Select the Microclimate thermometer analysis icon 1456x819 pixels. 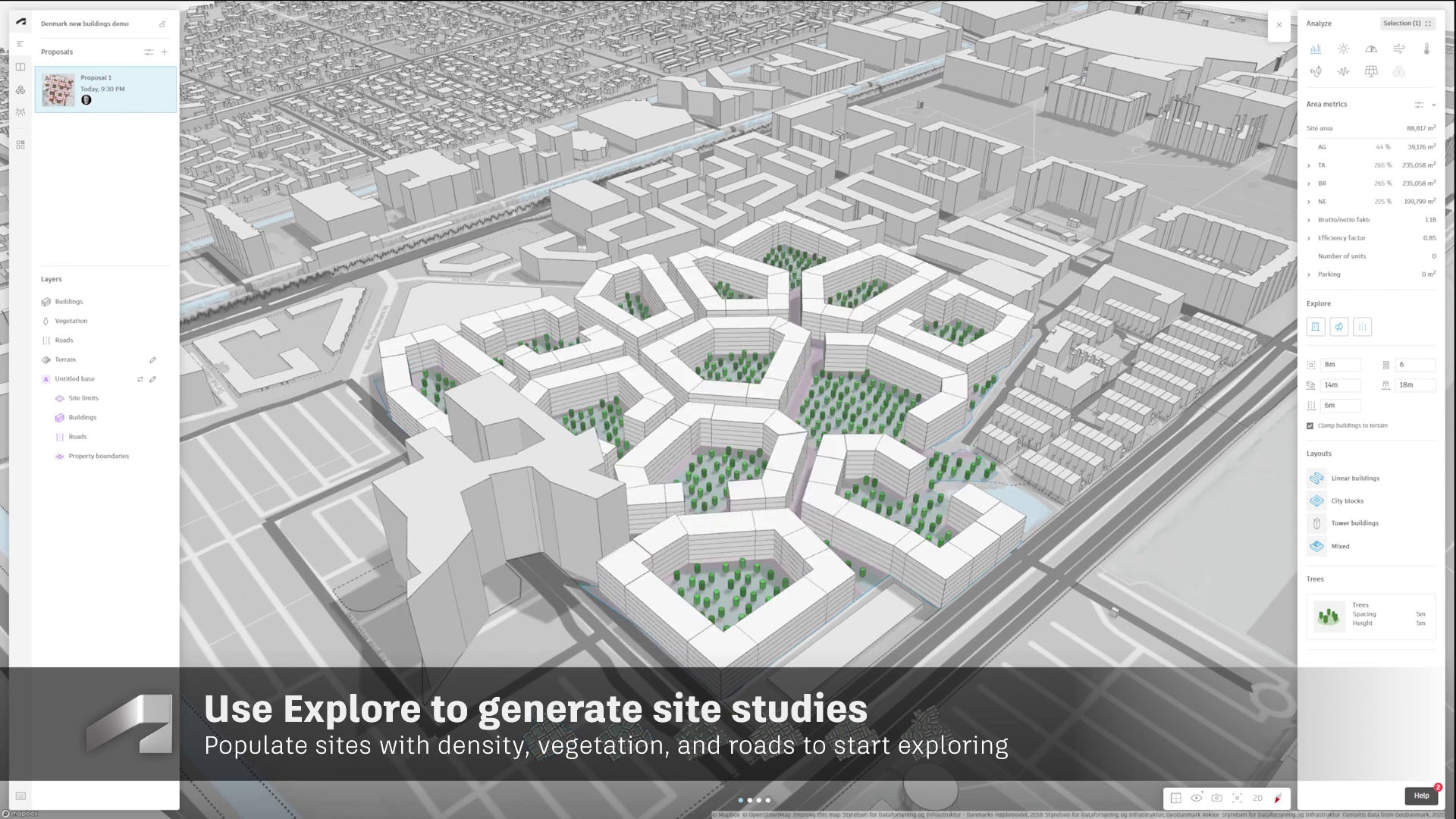tap(1426, 49)
